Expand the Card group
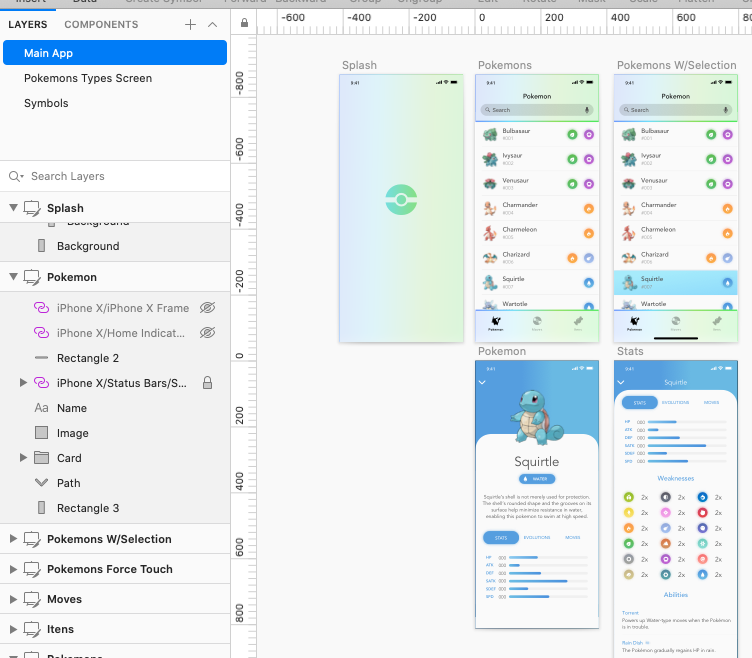This screenshot has height=658, width=752. click(23, 458)
